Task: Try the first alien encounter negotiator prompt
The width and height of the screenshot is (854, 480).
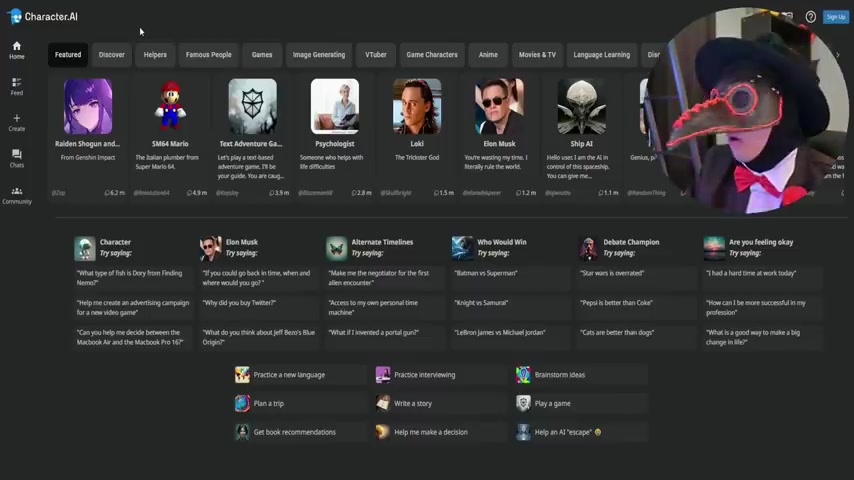Action: [x=385, y=278]
